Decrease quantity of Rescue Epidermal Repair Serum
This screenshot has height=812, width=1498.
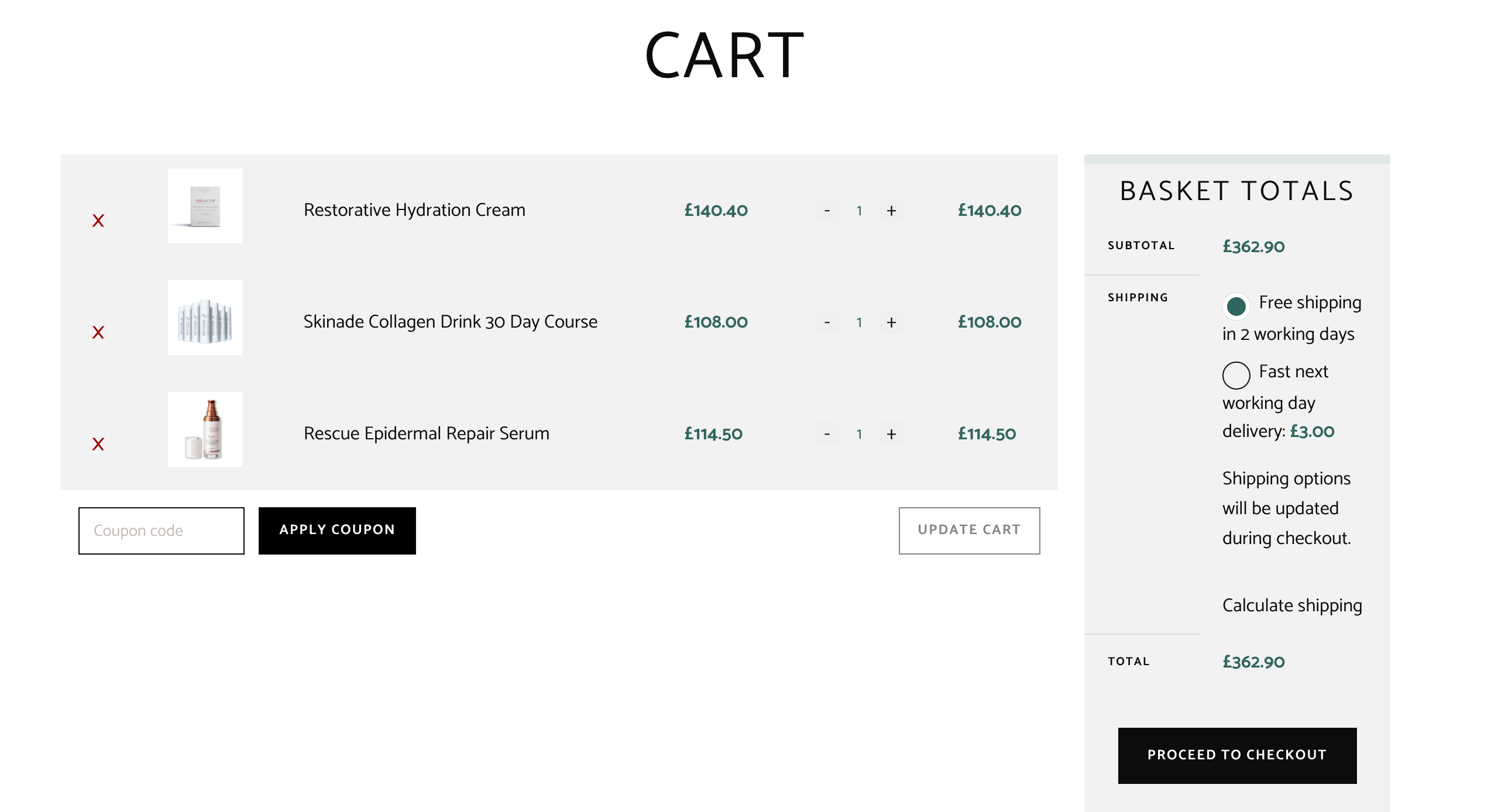[x=827, y=434]
